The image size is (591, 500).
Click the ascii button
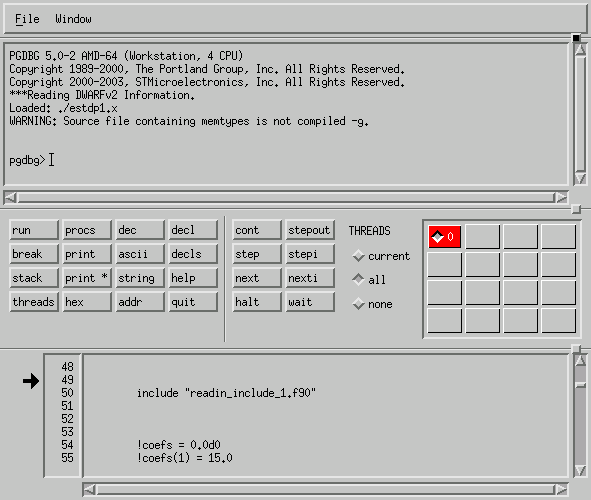pos(140,254)
